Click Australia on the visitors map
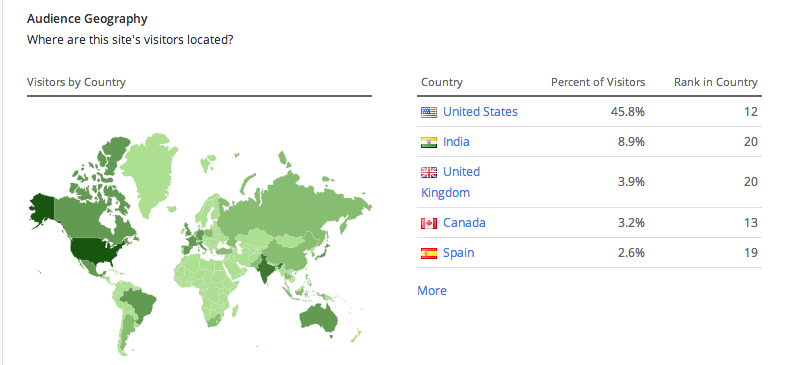Viewport: 800px width, 365px height. [x=319, y=319]
